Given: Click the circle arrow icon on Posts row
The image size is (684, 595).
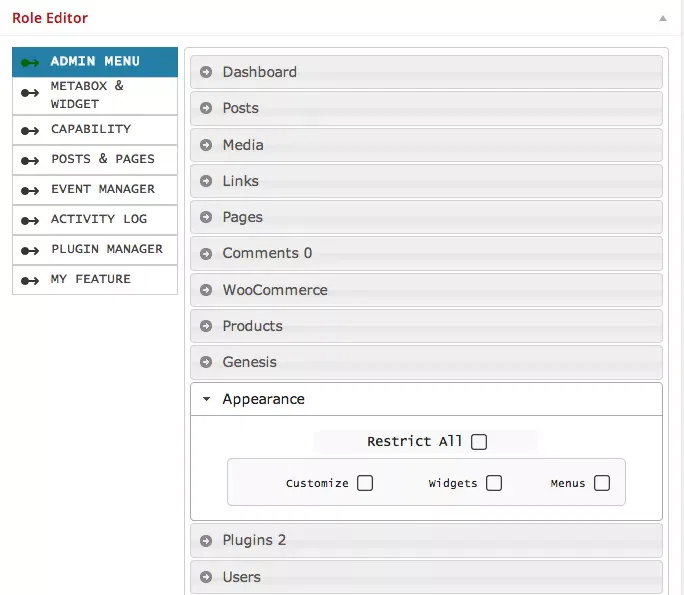Looking at the screenshot, I should coord(206,108).
